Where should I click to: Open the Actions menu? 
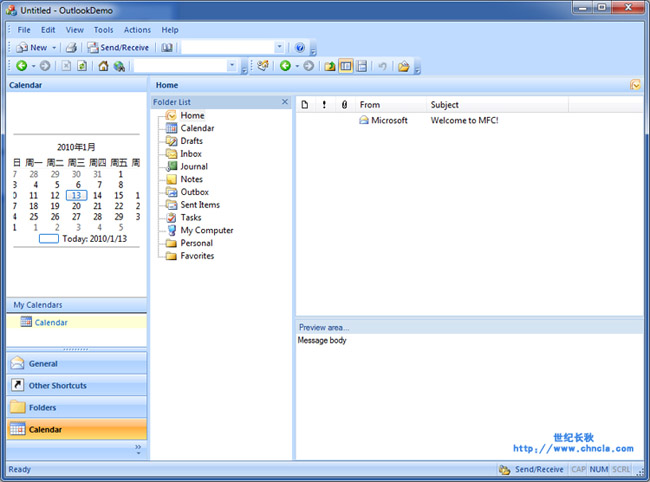click(x=137, y=30)
